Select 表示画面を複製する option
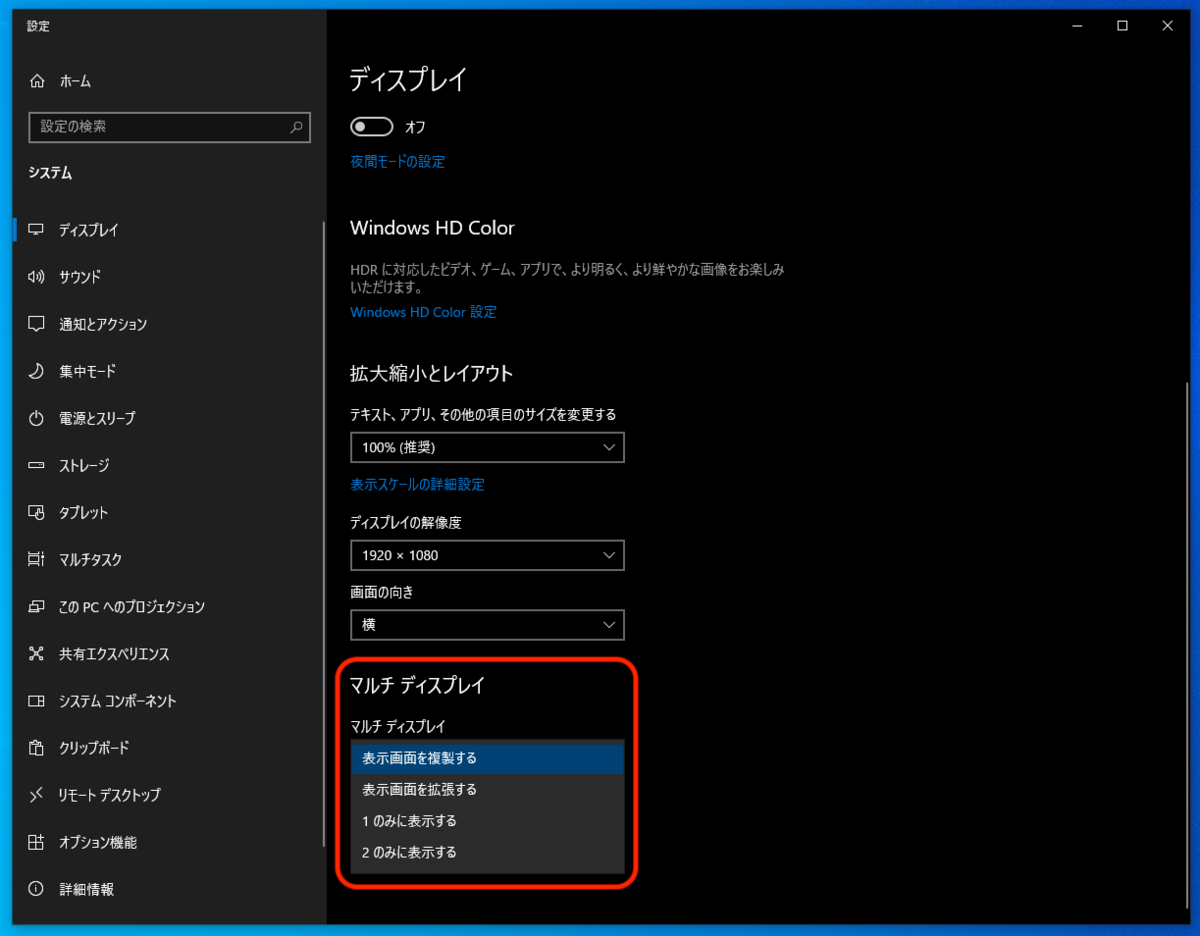The height and width of the screenshot is (936, 1200). click(488, 758)
